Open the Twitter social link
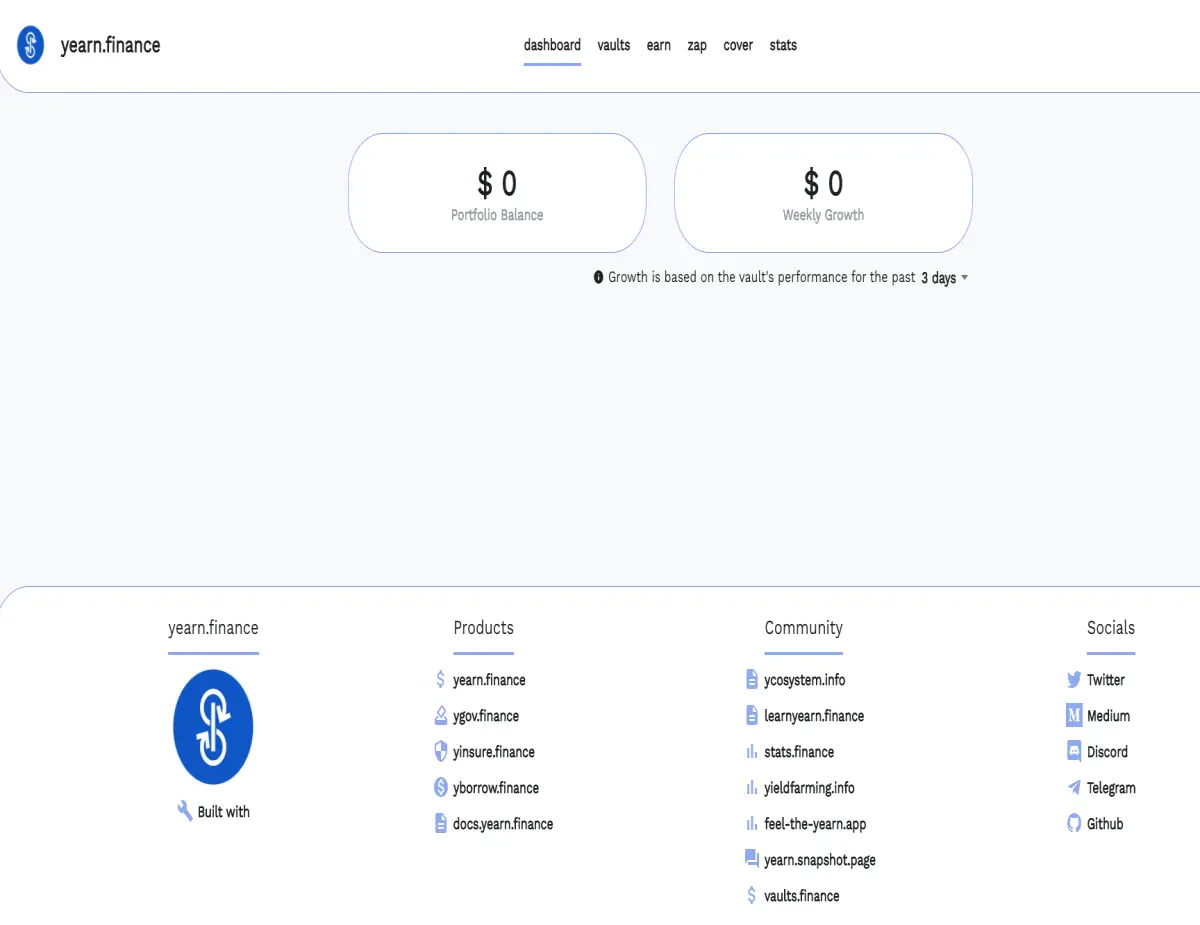 (1106, 680)
